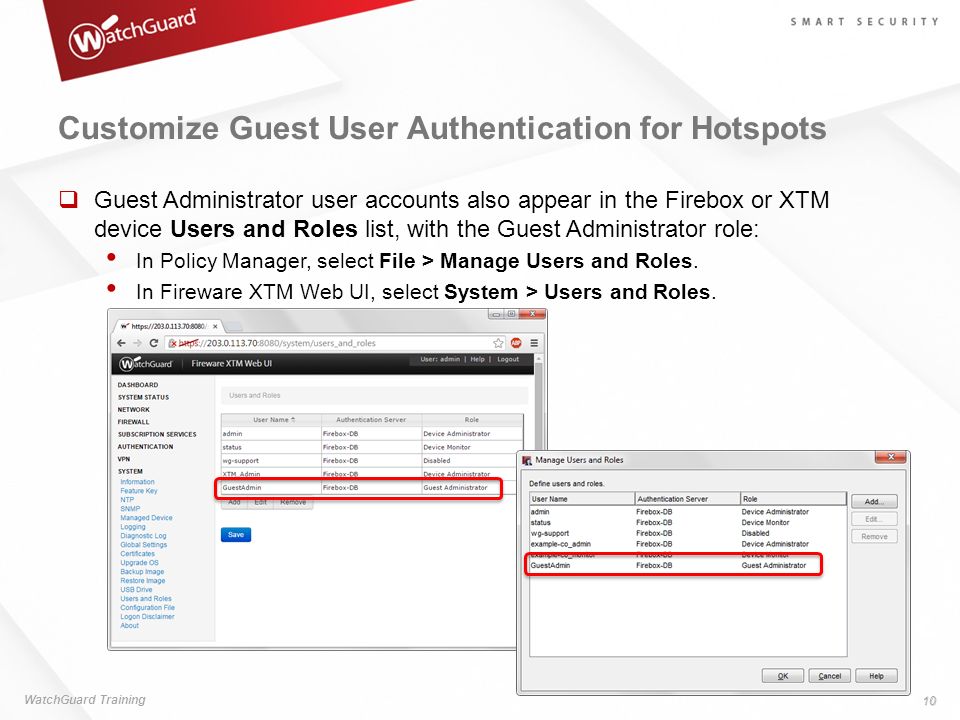Open the Users and Roles sidebar link
The height and width of the screenshot is (720, 960).
point(146,599)
